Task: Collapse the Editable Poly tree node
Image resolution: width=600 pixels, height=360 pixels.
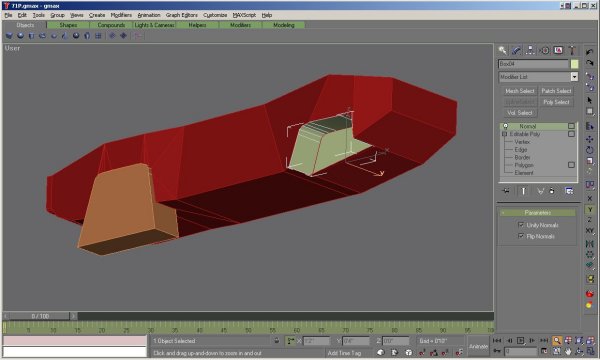Action: 504,134
